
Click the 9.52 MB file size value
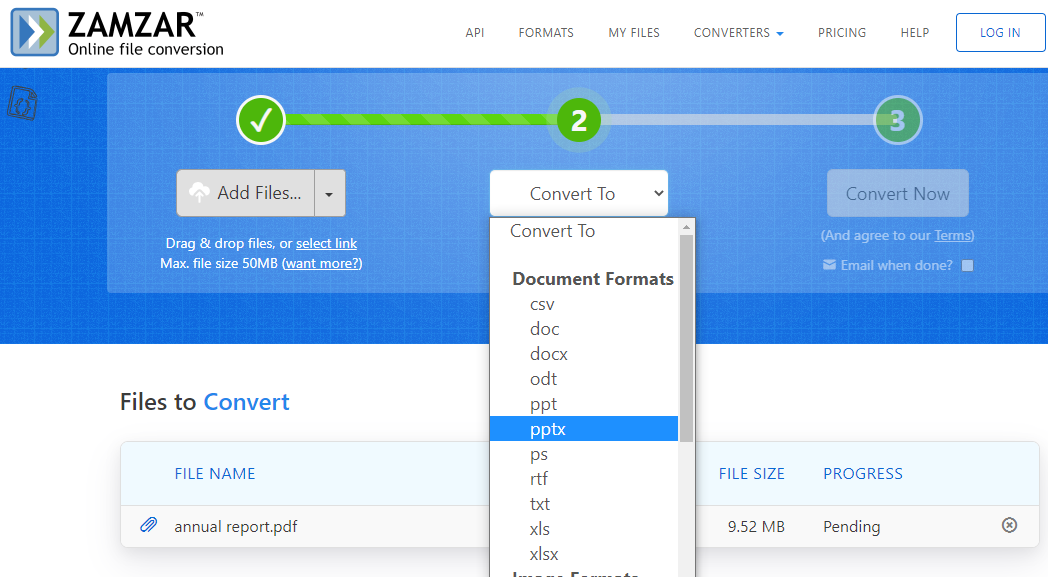756,527
